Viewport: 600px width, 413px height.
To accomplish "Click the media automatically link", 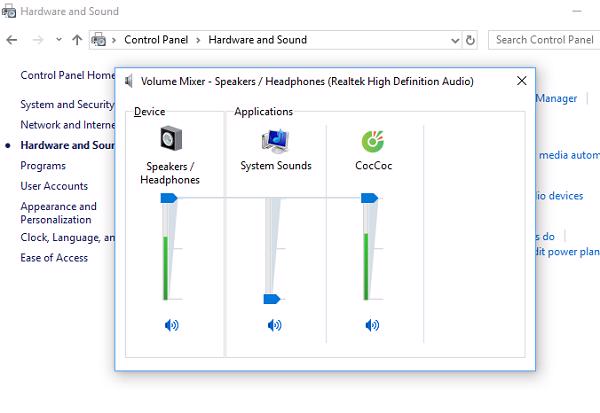I will coord(568,155).
